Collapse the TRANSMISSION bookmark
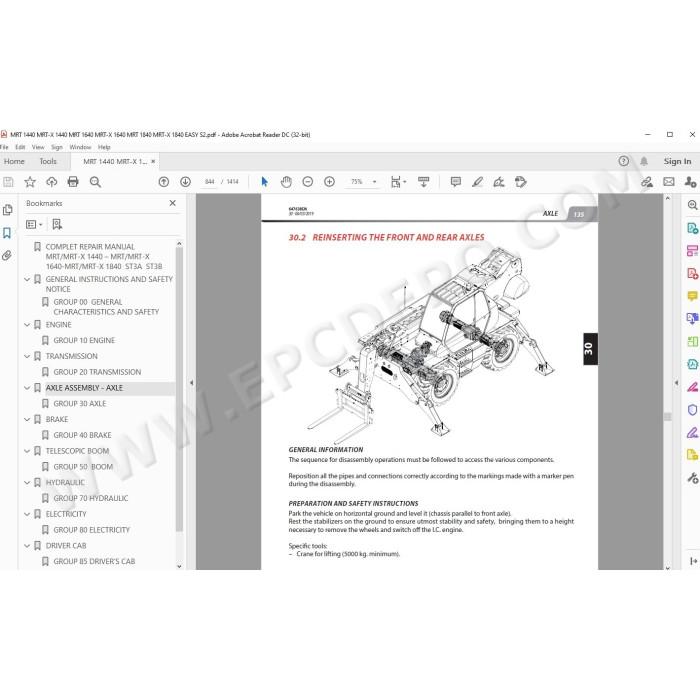 pos(27,356)
